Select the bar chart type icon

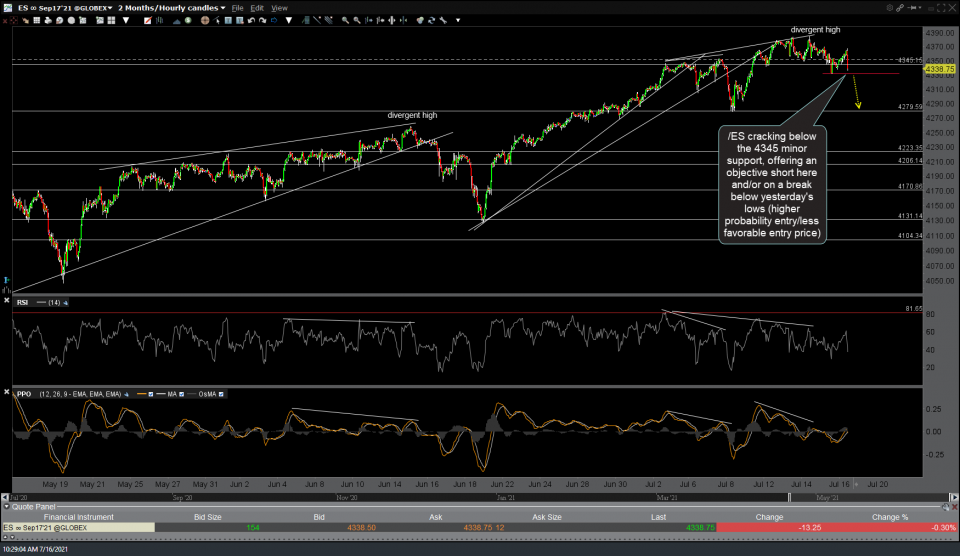pyautogui.click(x=159, y=20)
